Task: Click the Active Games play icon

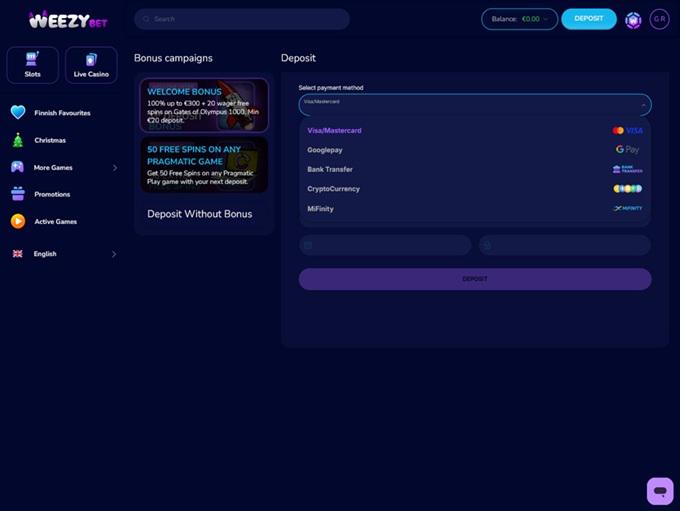Action: coord(18,221)
